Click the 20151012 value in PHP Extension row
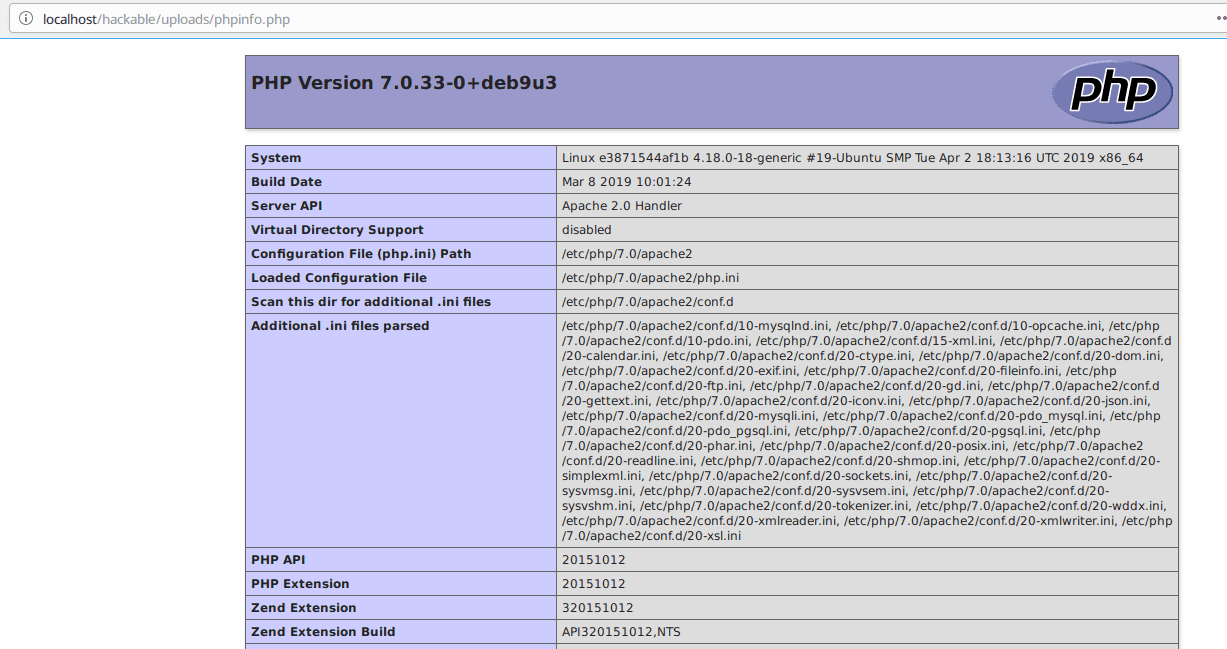This screenshot has height=649, width=1227. click(x=594, y=584)
